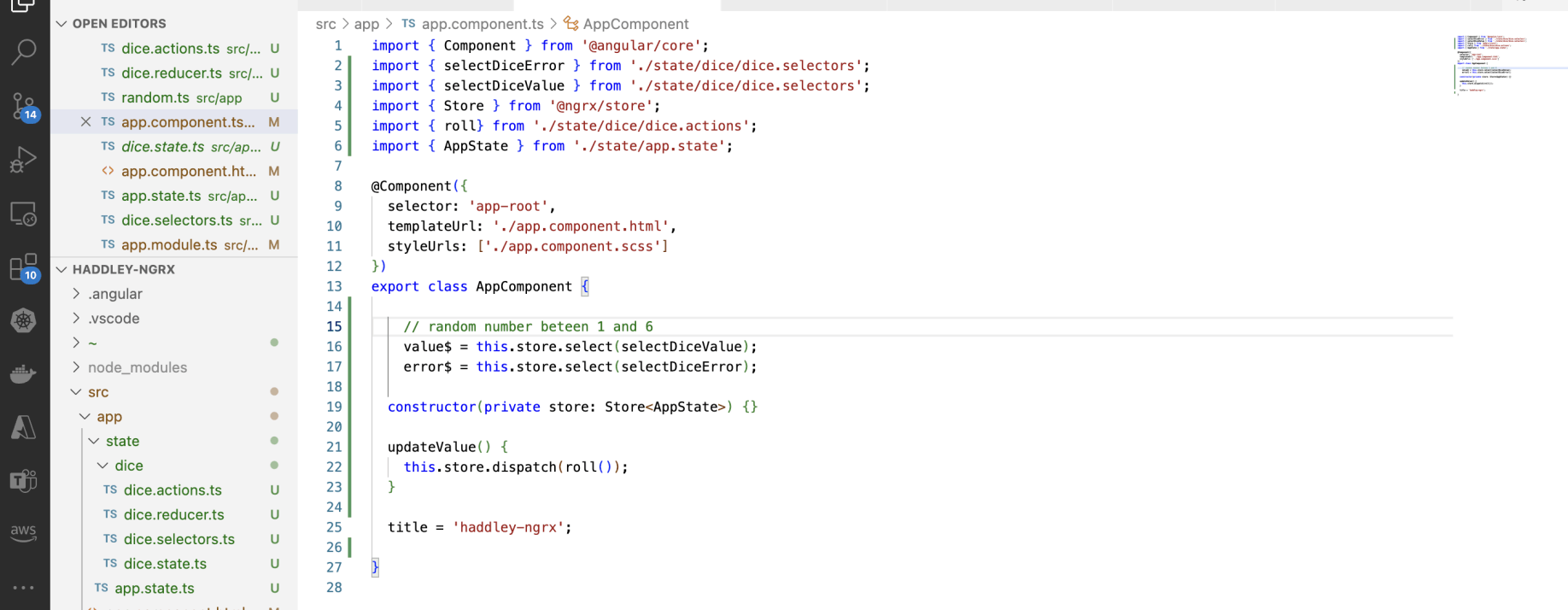Place cursor on selectDiceValue import name
Image resolution: width=1568 pixels, height=610 pixels.
[504, 85]
